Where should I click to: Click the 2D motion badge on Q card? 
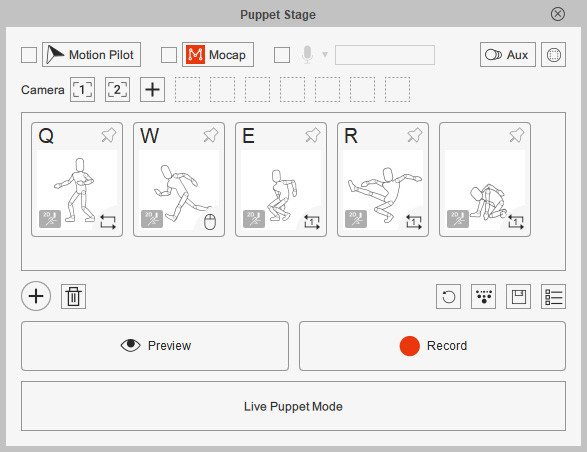click(50, 219)
